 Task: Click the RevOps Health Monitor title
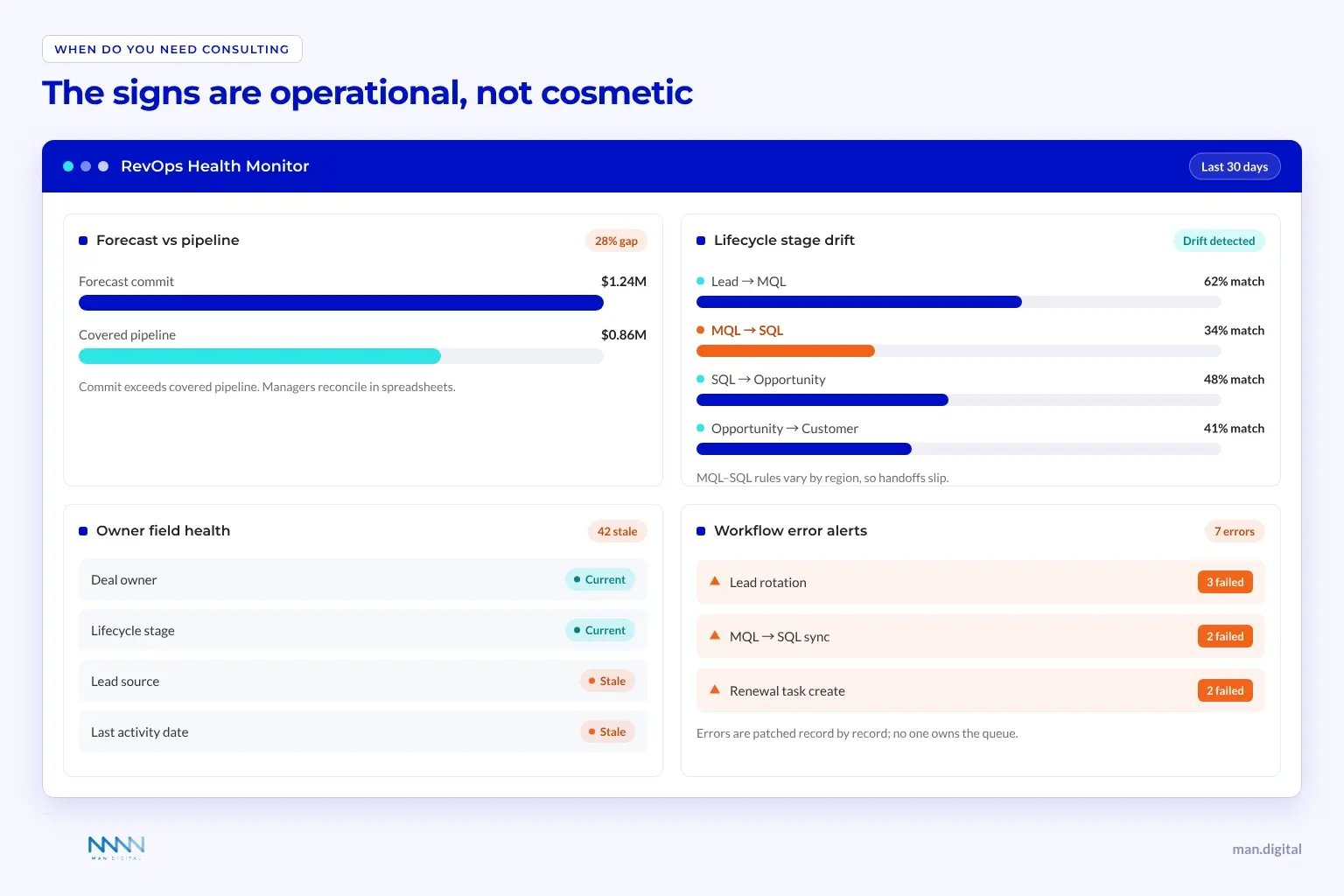point(214,166)
